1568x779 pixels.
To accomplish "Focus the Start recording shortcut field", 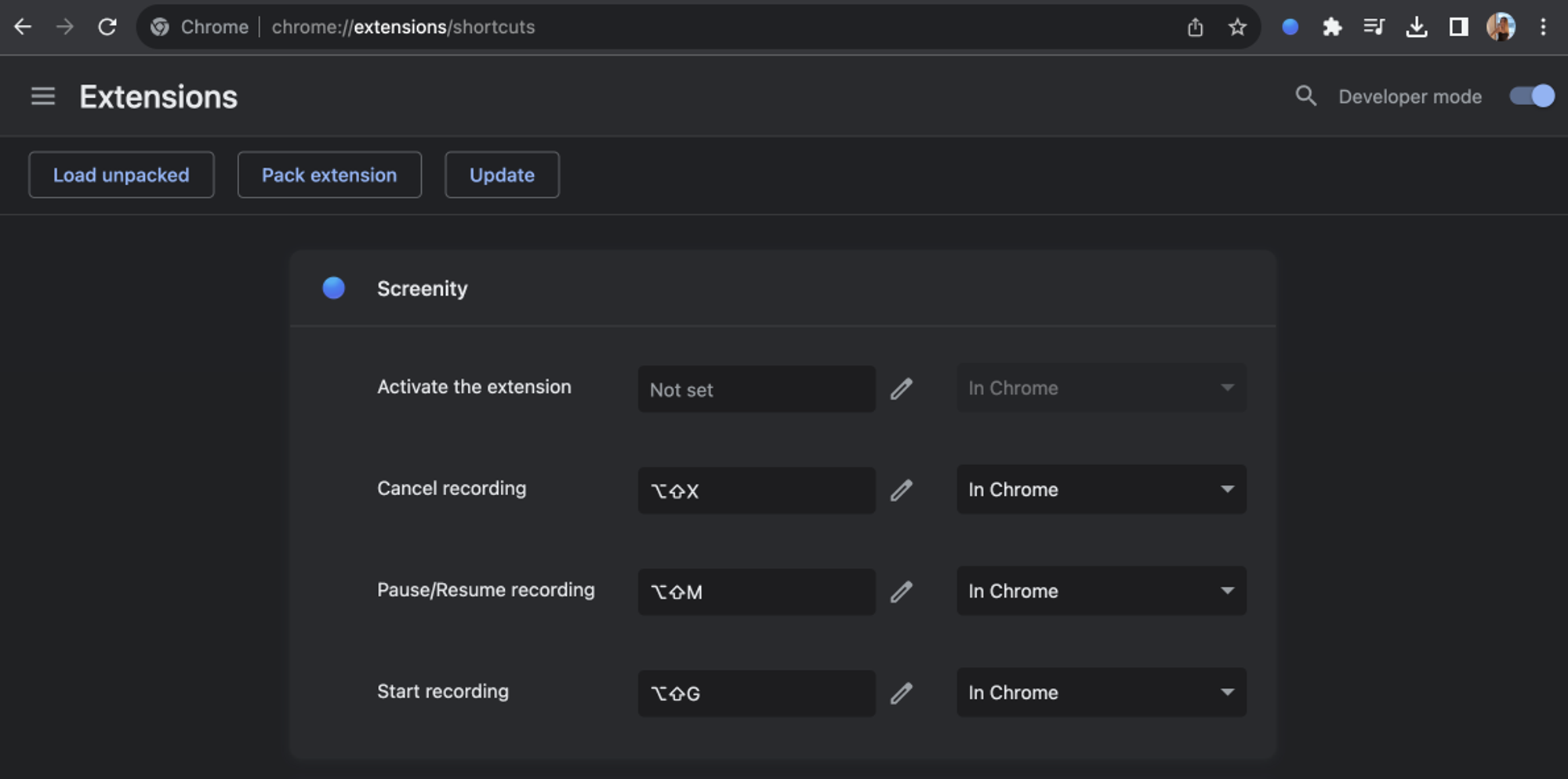I will point(757,693).
